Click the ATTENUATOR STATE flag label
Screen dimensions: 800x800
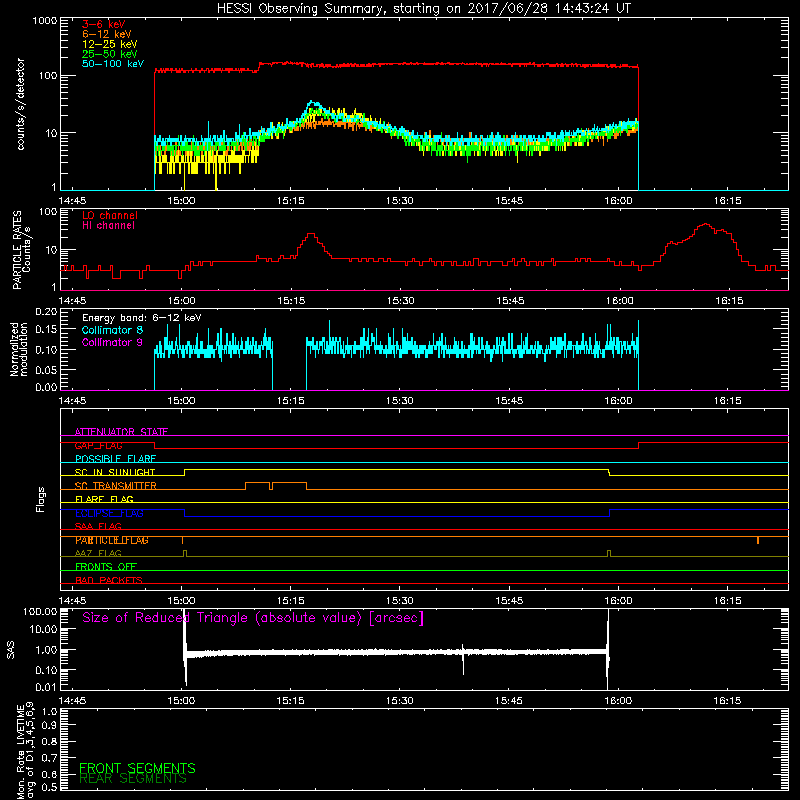[x=121, y=432]
